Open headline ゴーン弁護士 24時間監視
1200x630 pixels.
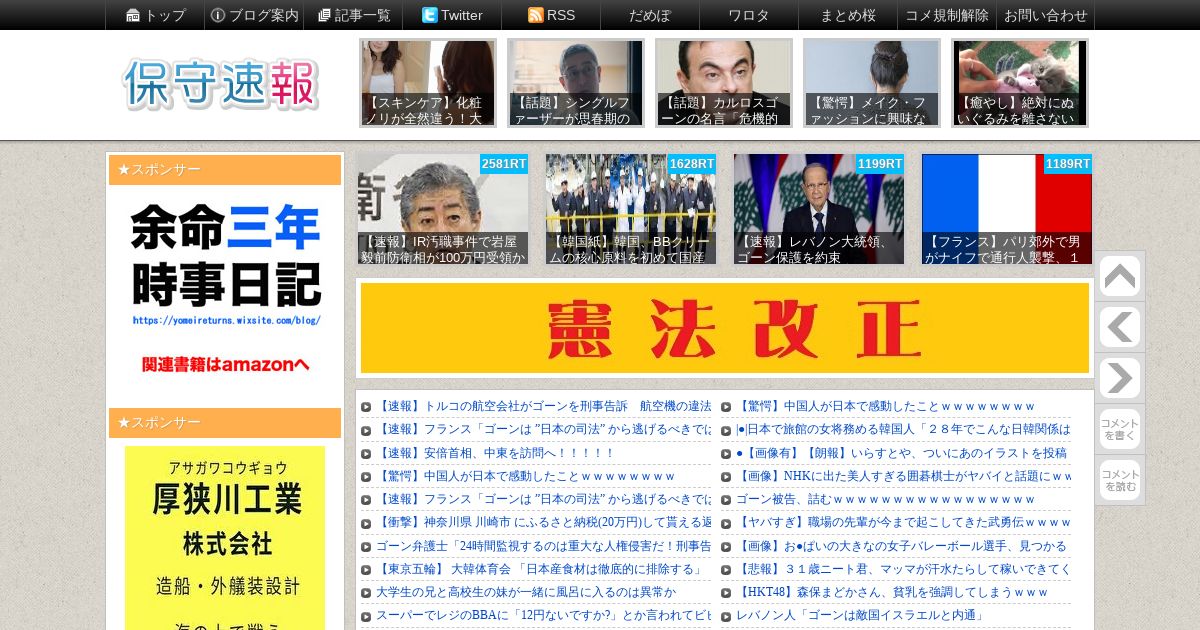543,546
